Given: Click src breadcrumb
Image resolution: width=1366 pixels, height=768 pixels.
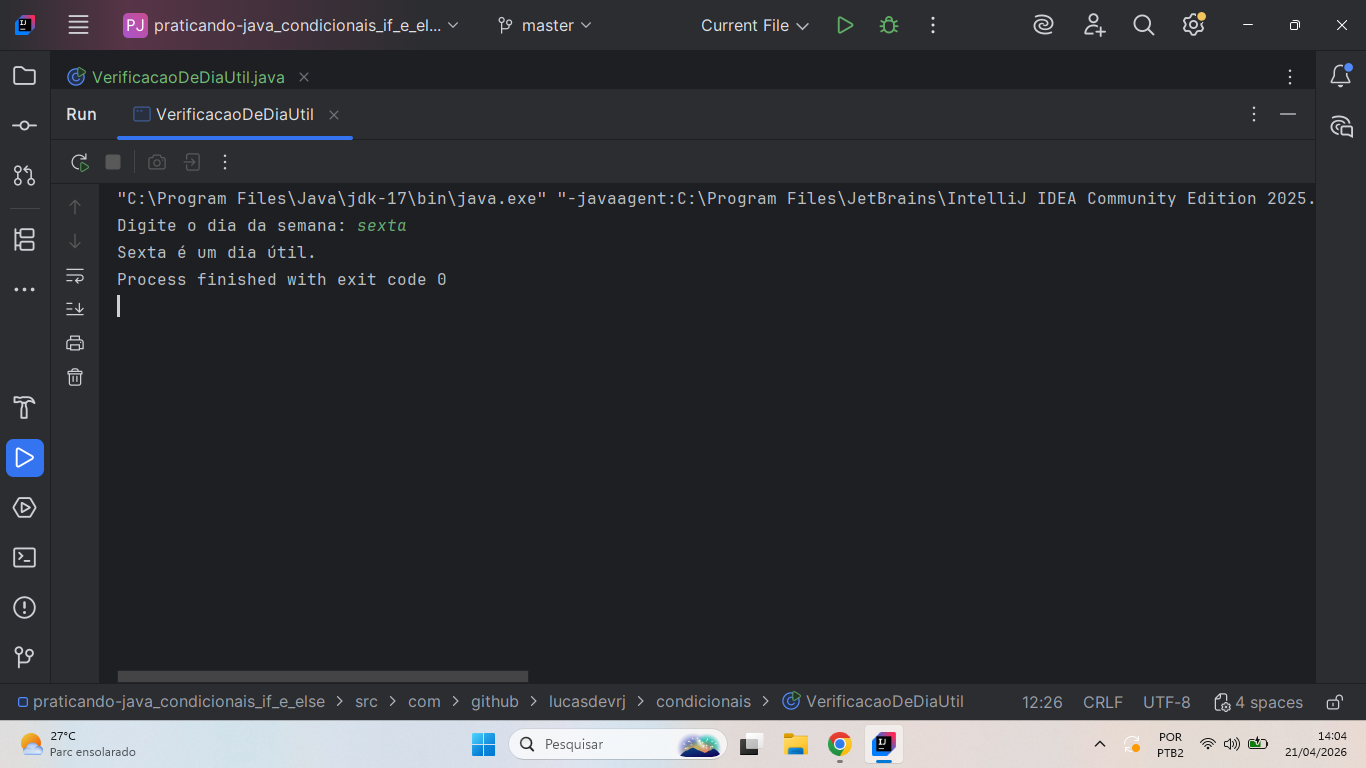Looking at the screenshot, I should click(x=367, y=702).
